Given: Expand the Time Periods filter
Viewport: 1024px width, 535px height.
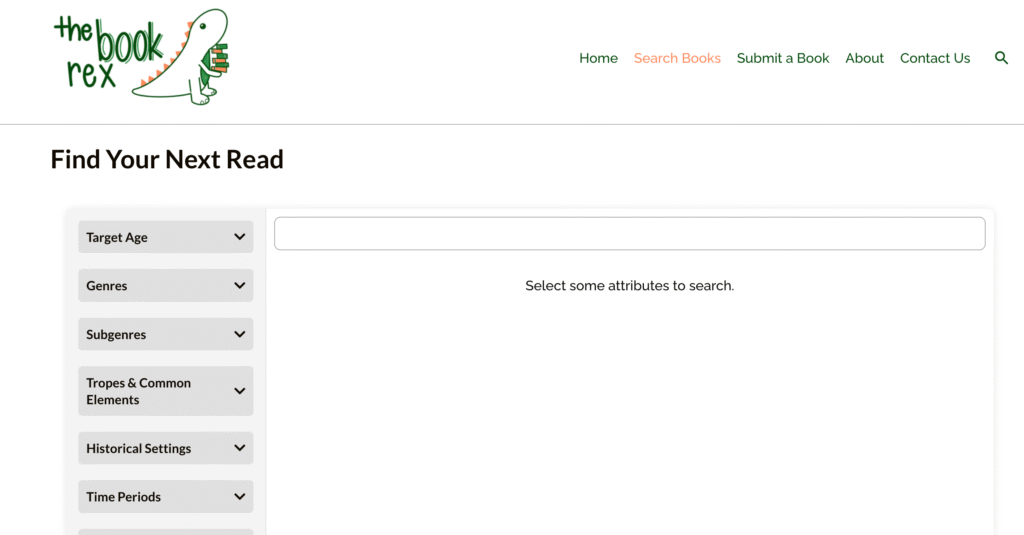Looking at the screenshot, I should (x=166, y=496).
